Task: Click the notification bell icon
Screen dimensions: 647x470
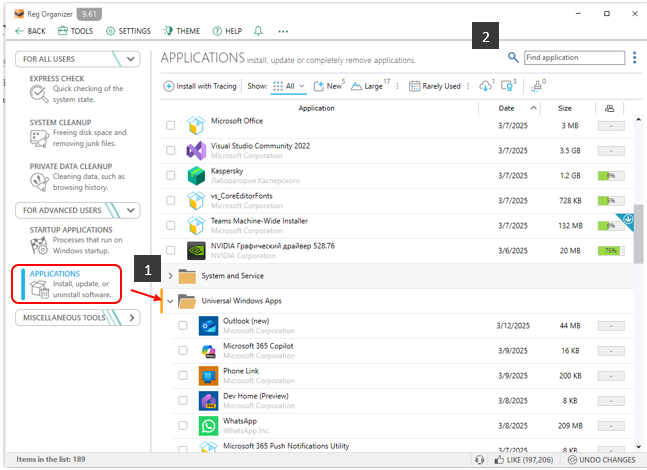Action: tap(258, 31)
